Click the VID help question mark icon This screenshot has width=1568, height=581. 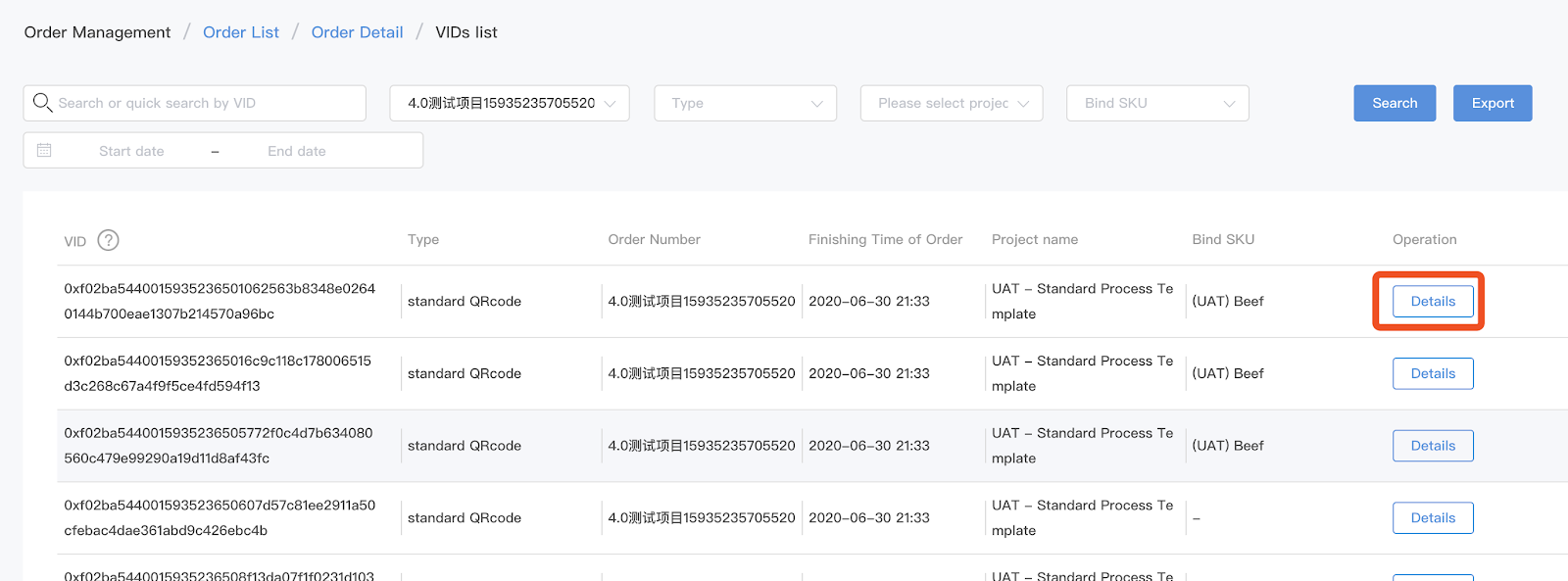point(109,240)
